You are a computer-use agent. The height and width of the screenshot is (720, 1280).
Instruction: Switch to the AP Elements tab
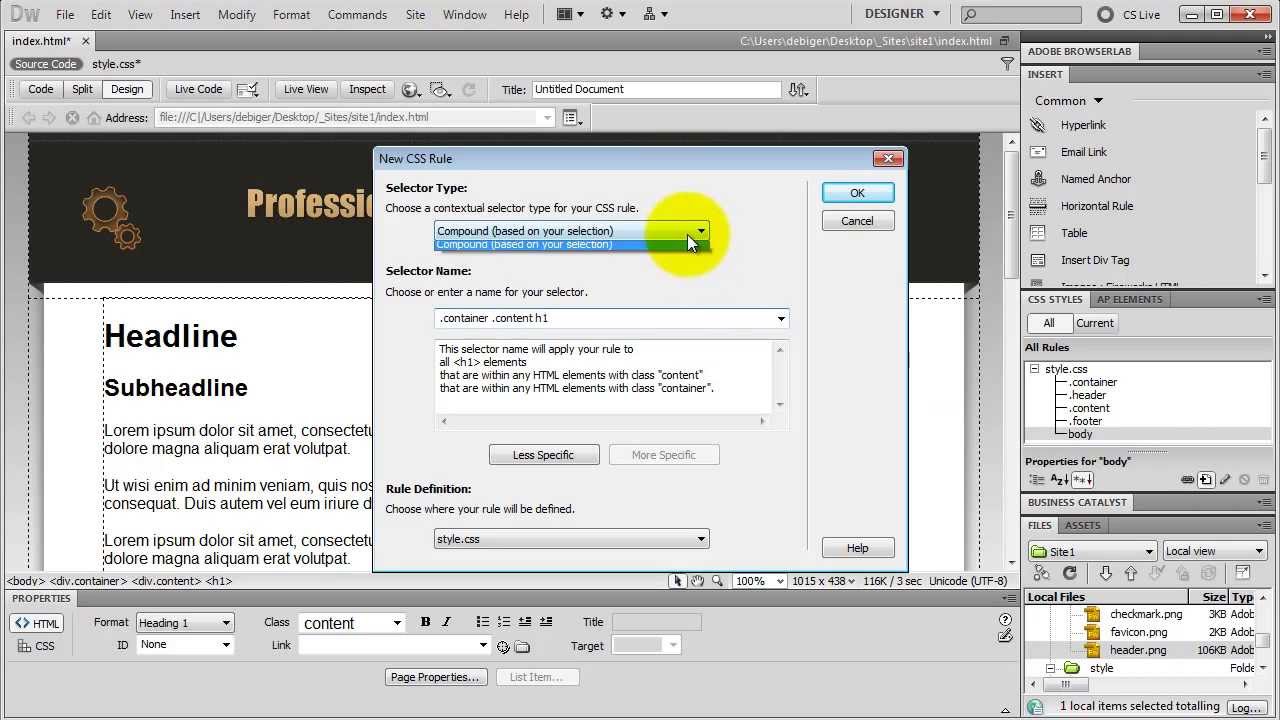pyautogui.click(x=1129, y=299)
